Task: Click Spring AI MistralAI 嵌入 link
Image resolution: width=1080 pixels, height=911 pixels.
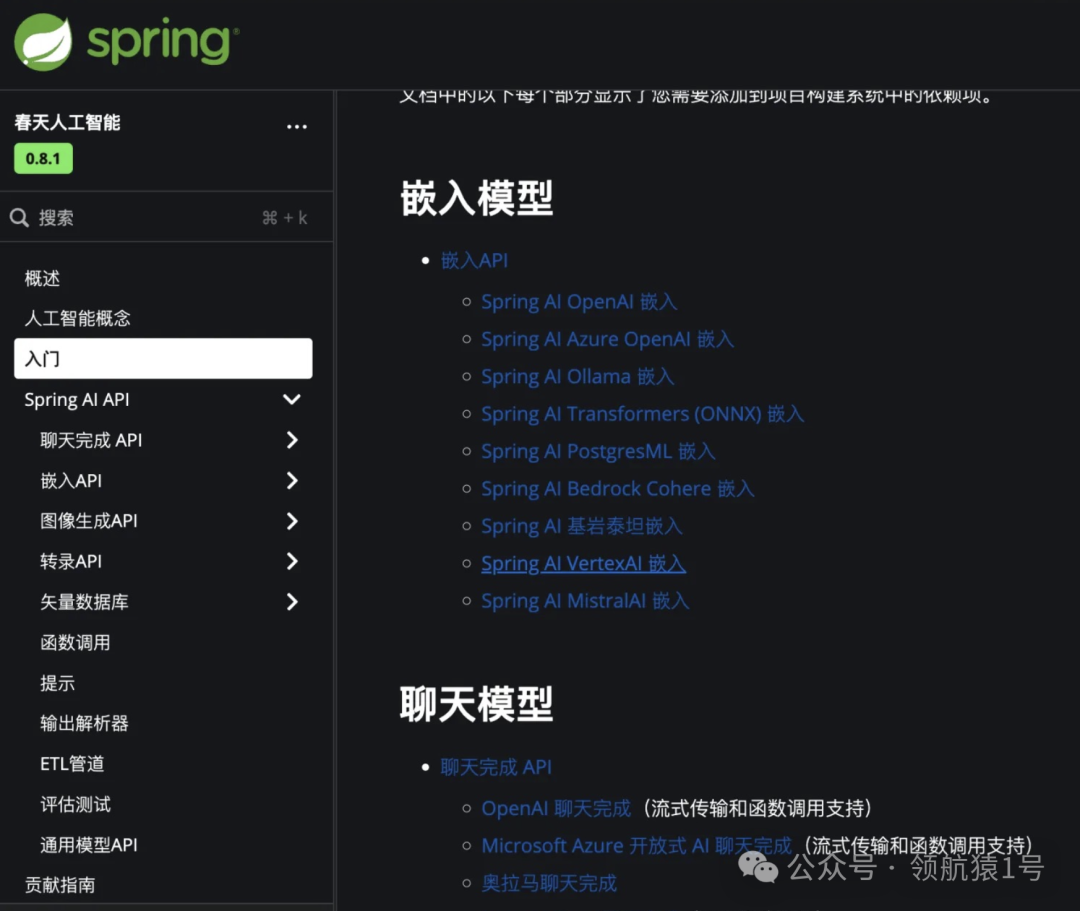Action: click(585, 600)
